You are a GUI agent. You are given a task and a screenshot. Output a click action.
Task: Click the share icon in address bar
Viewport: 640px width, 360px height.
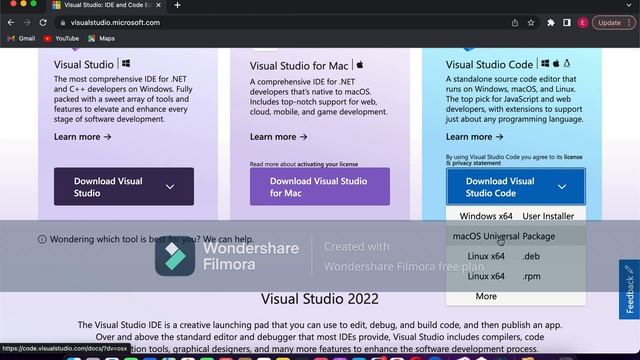515,23
